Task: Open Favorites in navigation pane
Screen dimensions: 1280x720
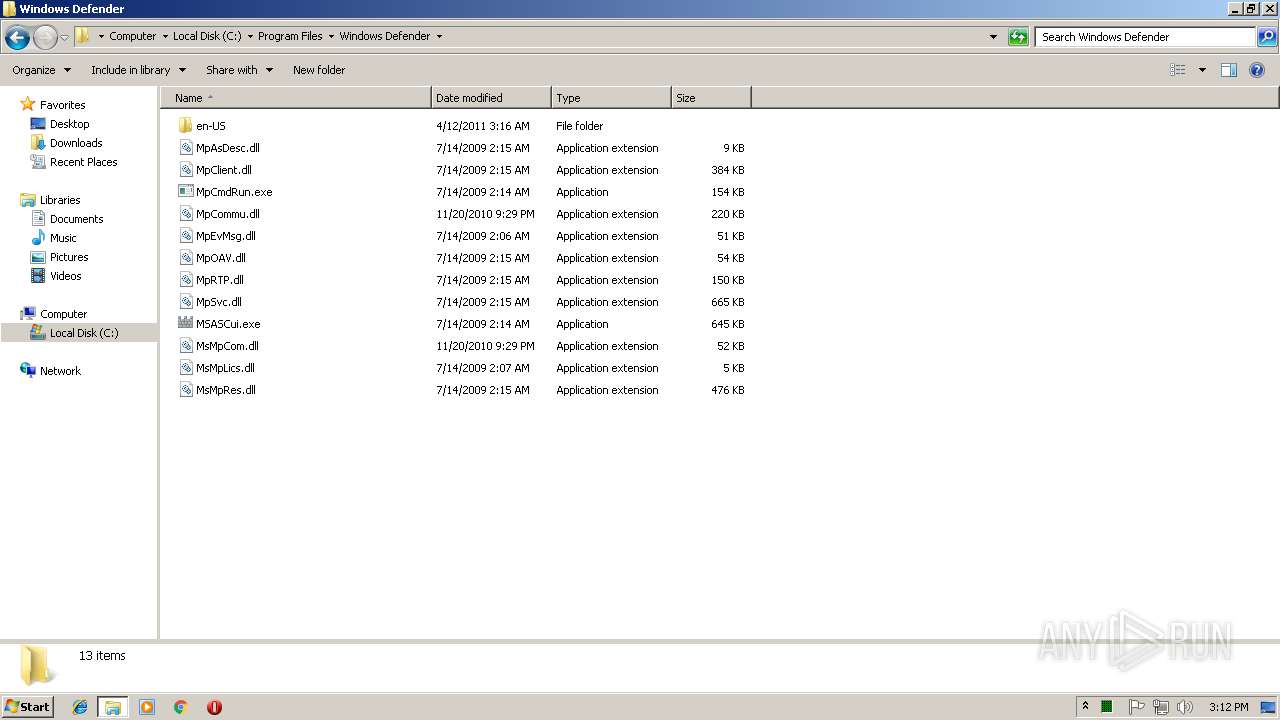Action: pyautogui.click(x=62, y=105)
